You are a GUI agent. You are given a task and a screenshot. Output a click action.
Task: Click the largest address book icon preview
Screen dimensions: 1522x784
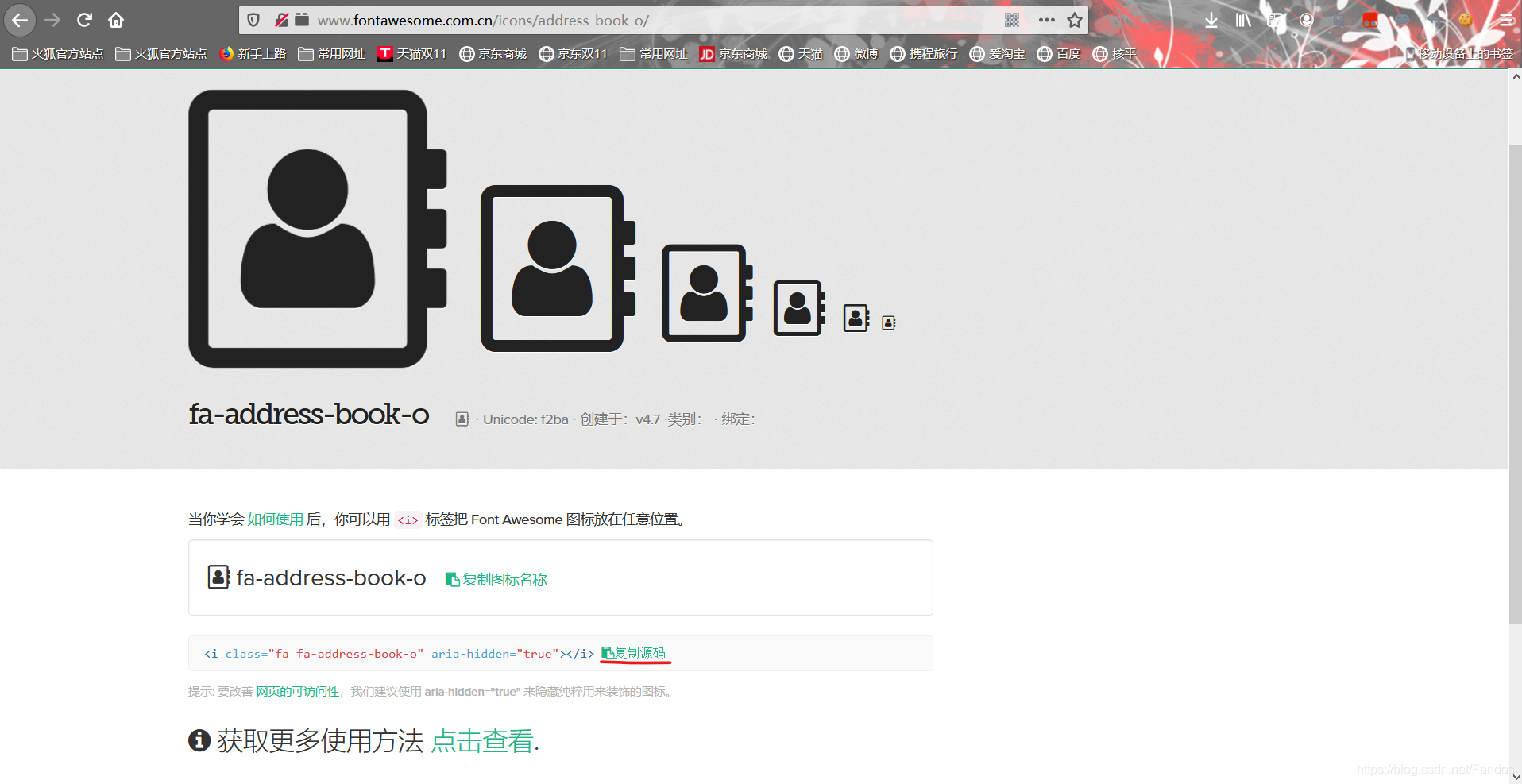click(x=317, y=229)
